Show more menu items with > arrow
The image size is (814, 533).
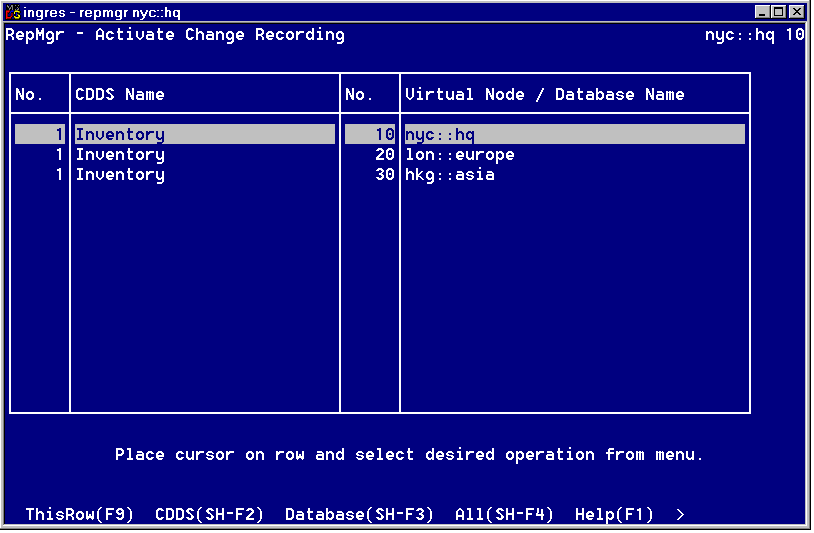coord(680,514)
